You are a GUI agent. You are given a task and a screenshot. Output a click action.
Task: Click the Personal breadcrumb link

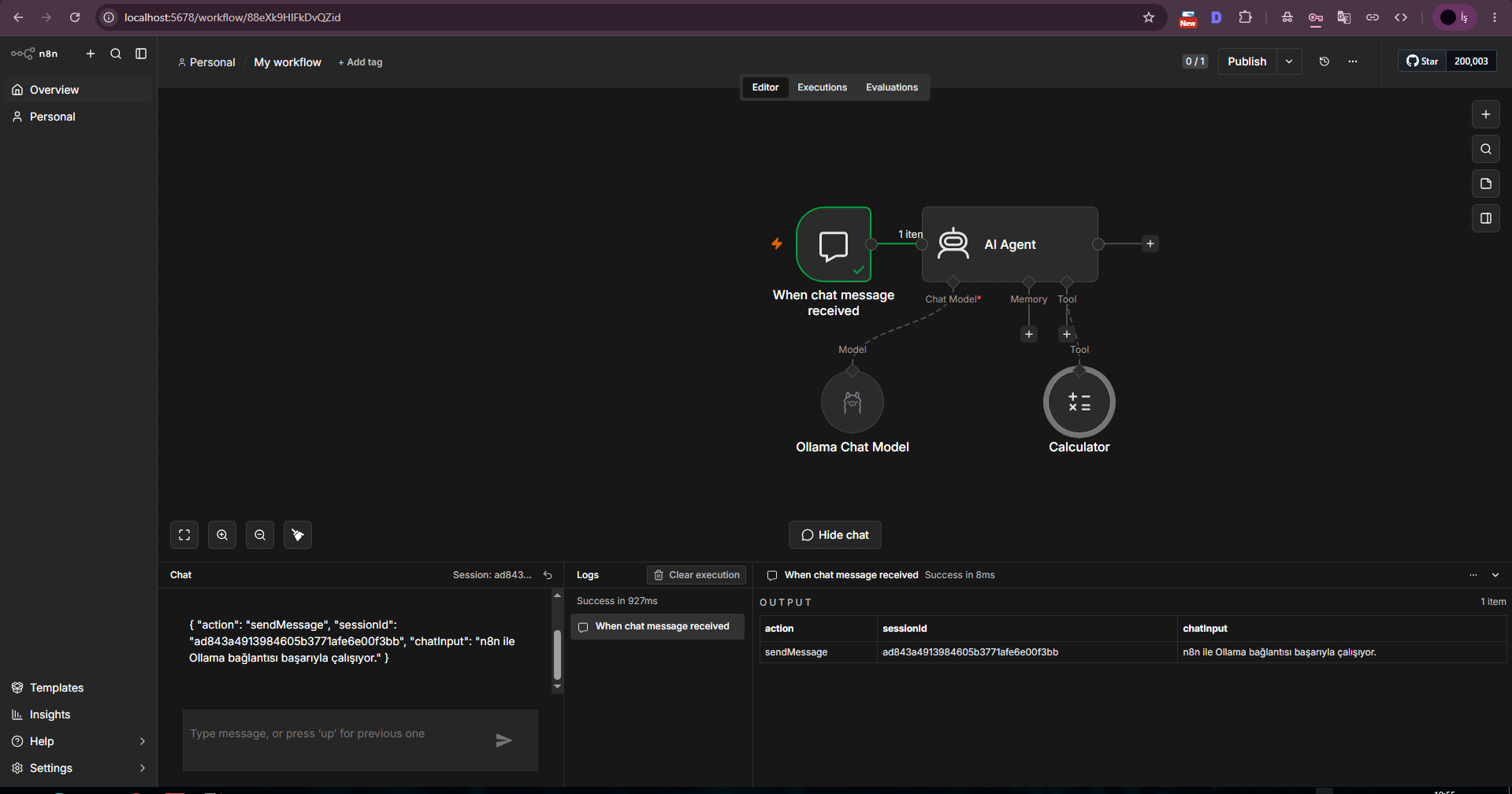[206, 62]
